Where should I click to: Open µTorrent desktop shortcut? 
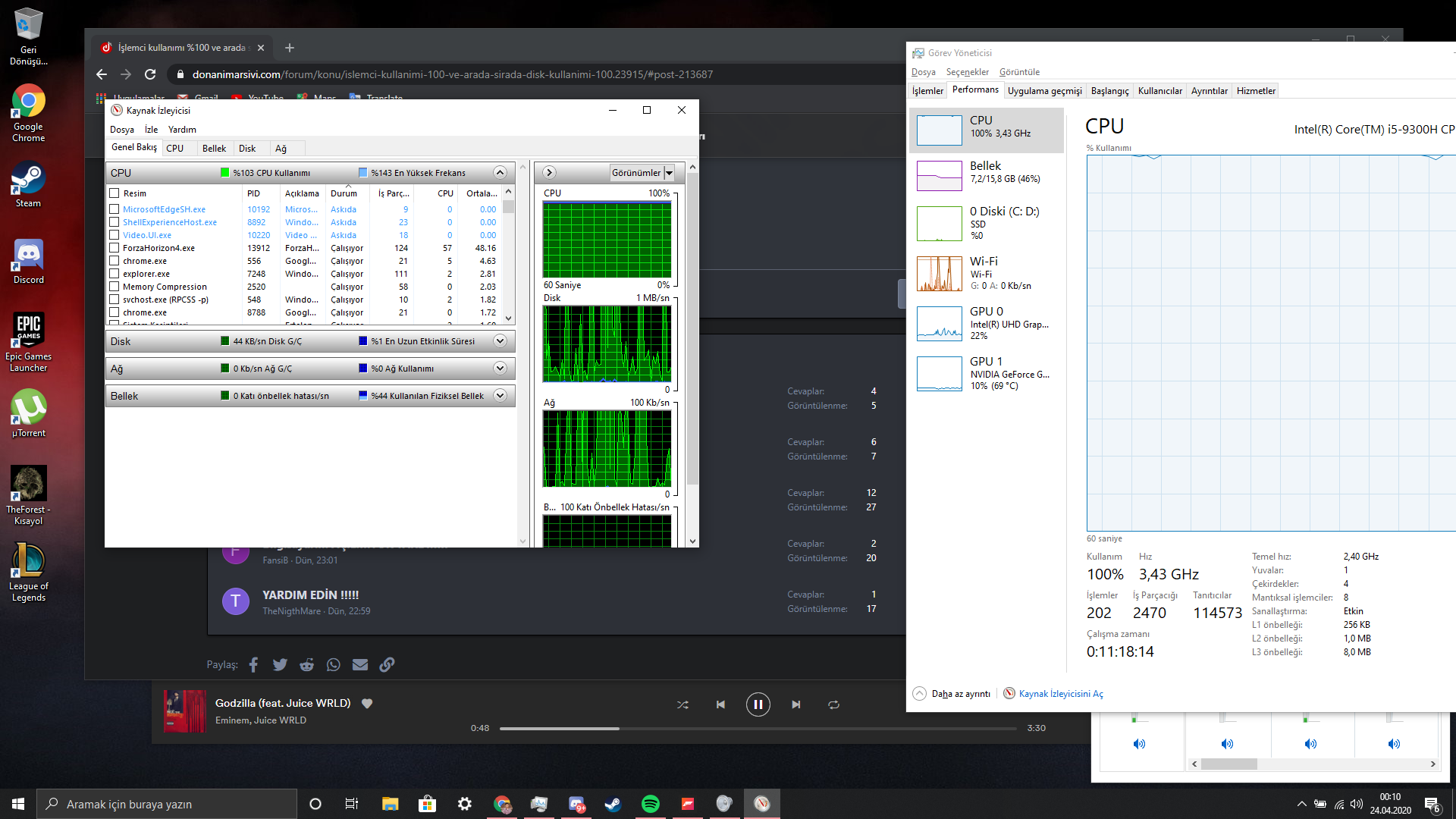[x=28, y=413]
